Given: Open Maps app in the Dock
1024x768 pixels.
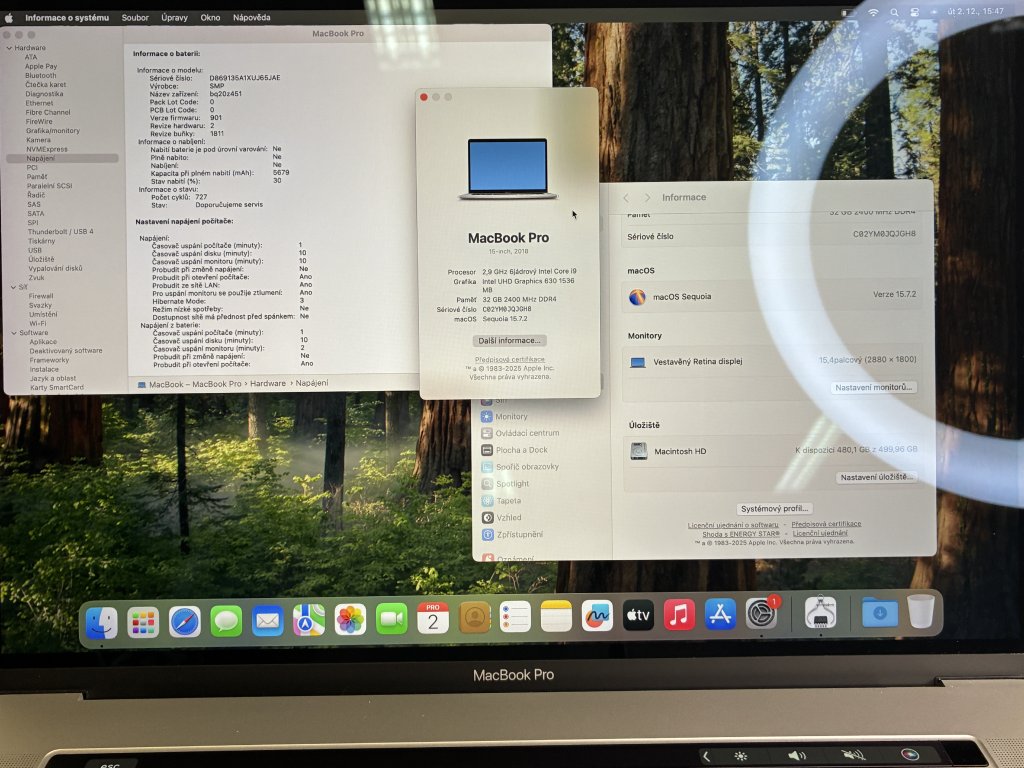Looking at the screenshot, I should tap(308, 620).
